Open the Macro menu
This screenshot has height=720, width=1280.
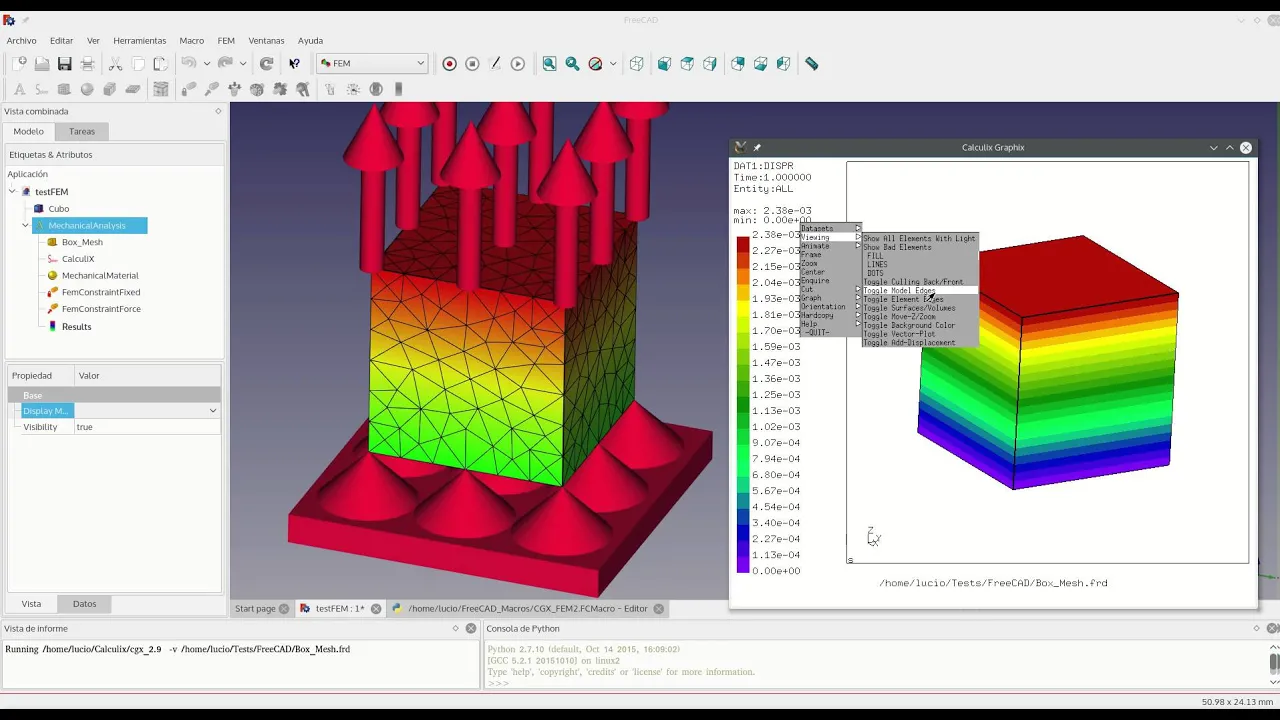(x=192, y=41)
